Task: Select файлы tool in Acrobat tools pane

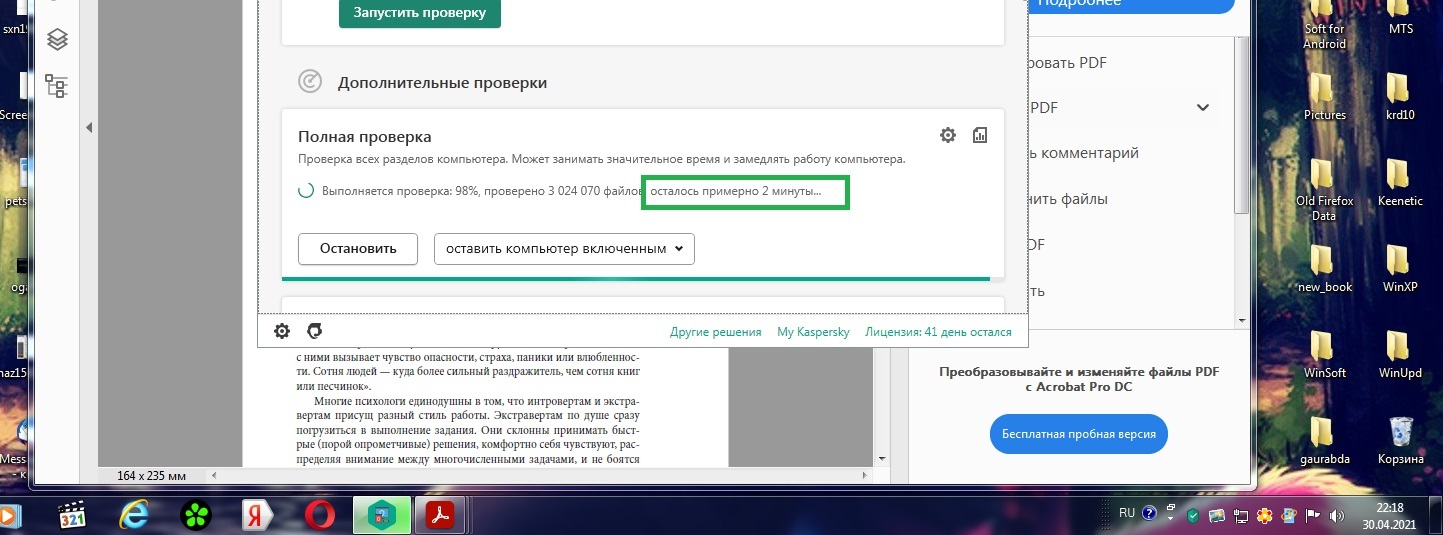Action: 1070,199
